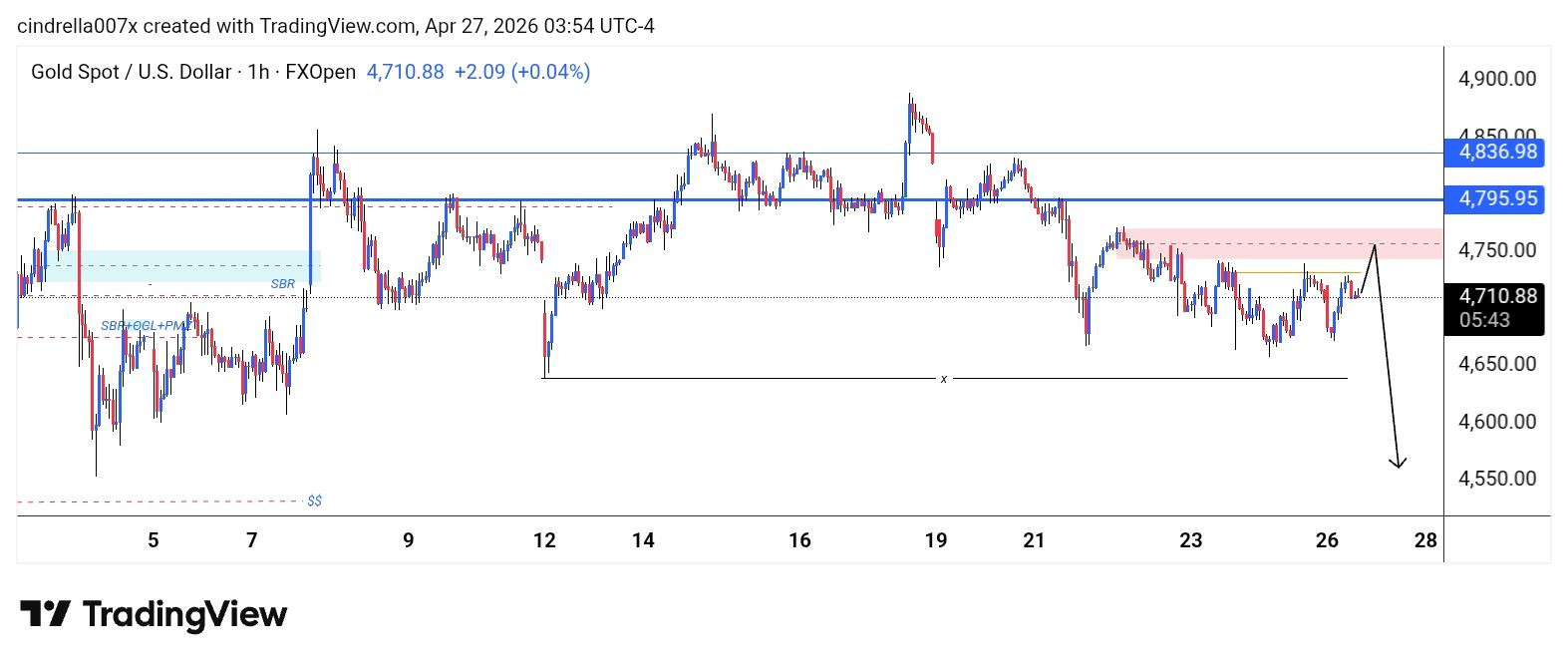Click date label 7 on the time axis
The width and height of the screenshot is (1568, 665).
(252, 540)
